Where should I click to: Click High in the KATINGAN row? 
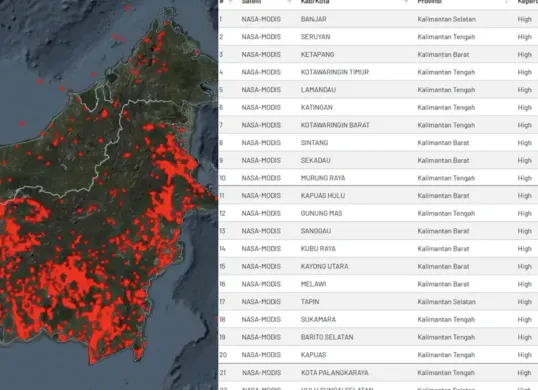525,107
